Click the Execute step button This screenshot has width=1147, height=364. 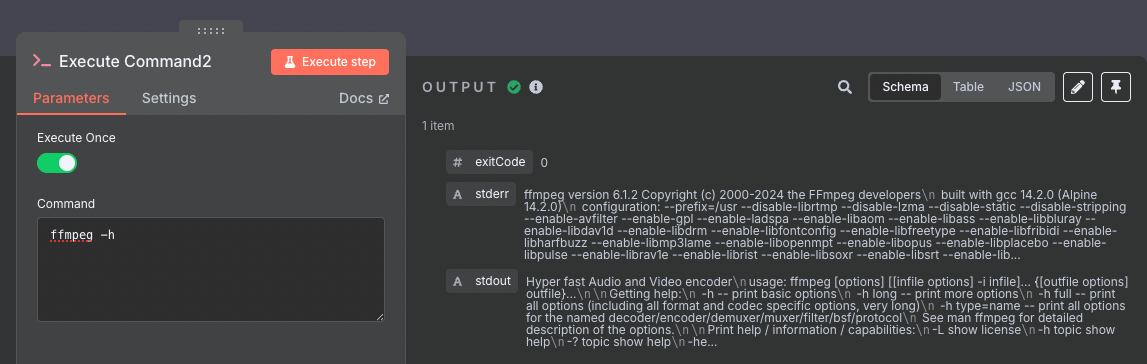[329, 62]
